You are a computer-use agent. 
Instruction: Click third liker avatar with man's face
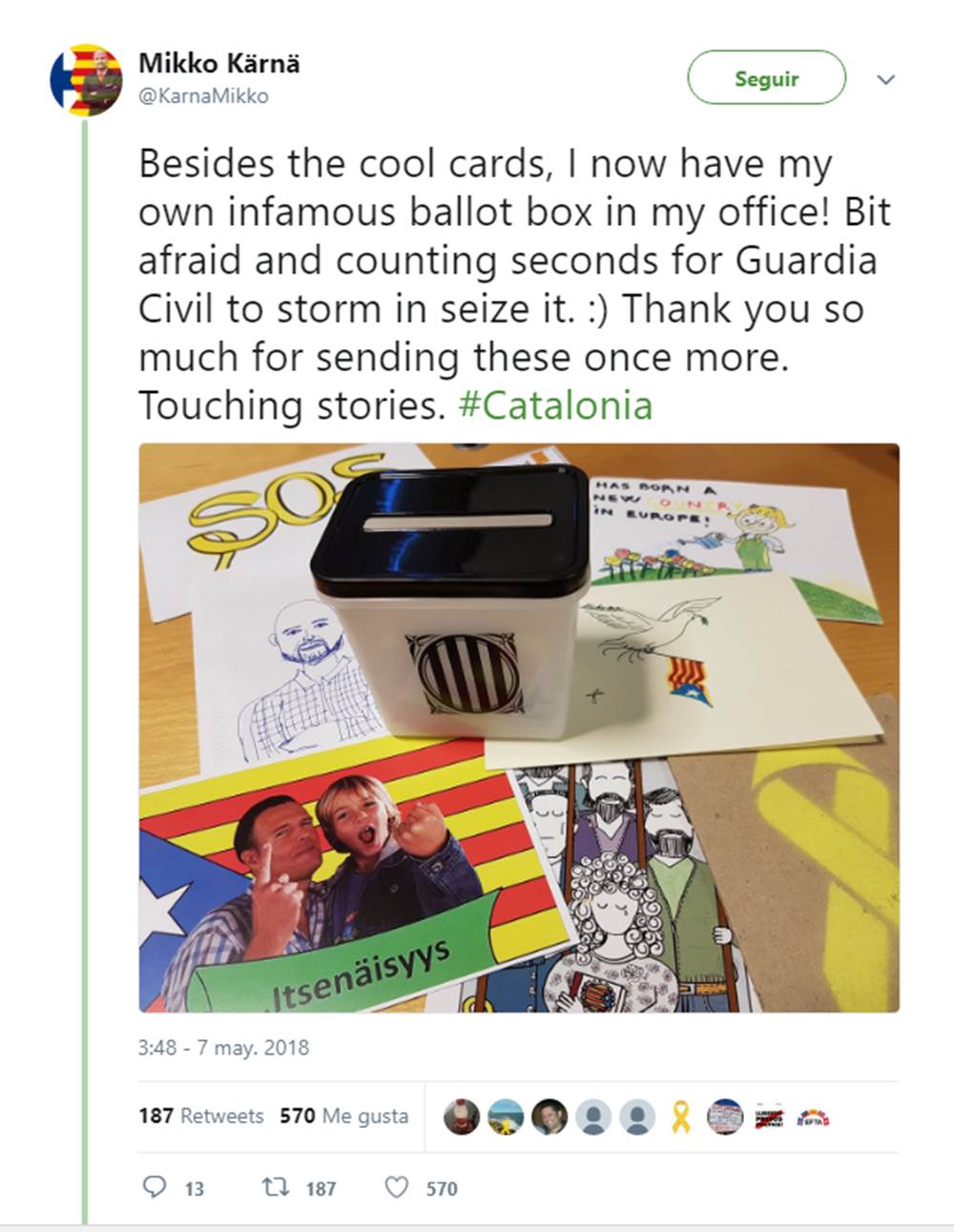coord(550,1117)
